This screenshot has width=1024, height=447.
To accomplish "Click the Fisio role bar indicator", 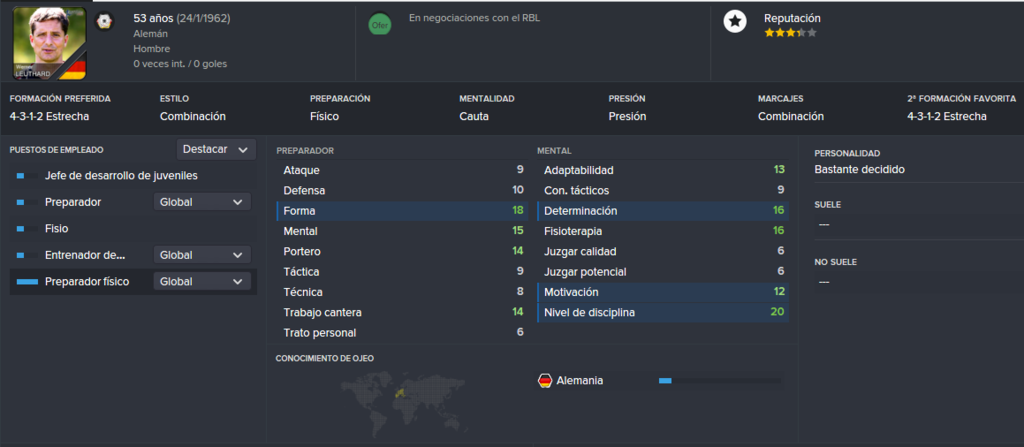I will pyautogui.click(x=20, y=229).
